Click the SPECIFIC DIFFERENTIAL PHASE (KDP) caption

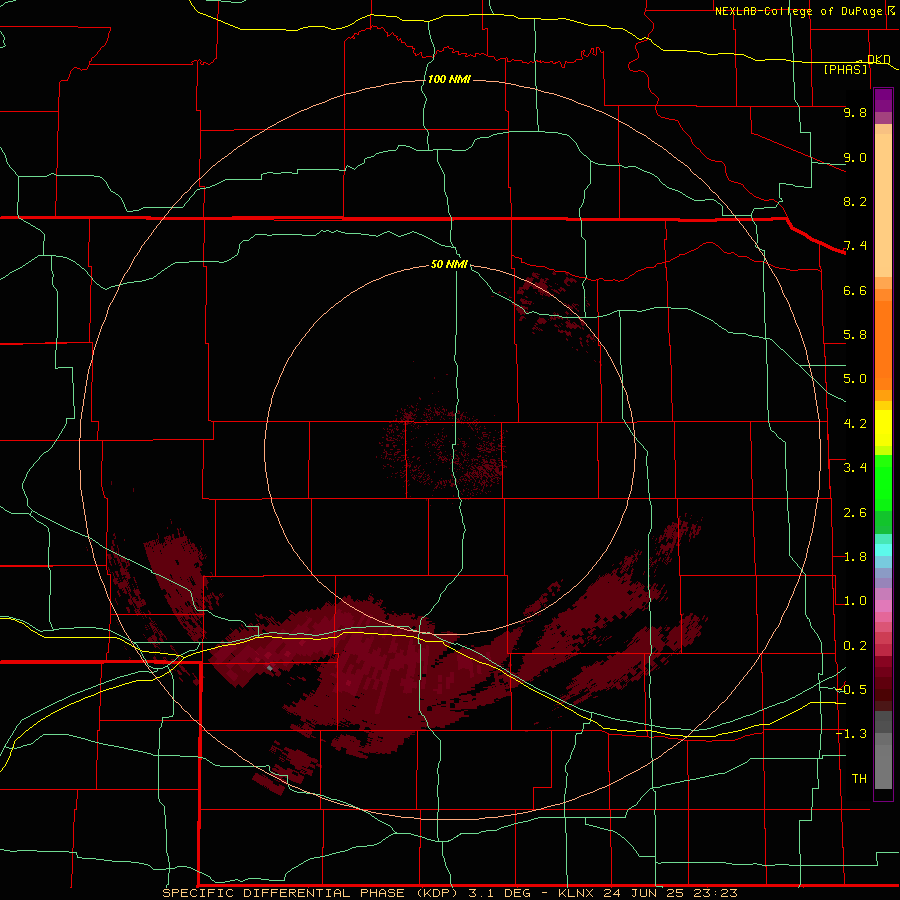tap(310, 893)
